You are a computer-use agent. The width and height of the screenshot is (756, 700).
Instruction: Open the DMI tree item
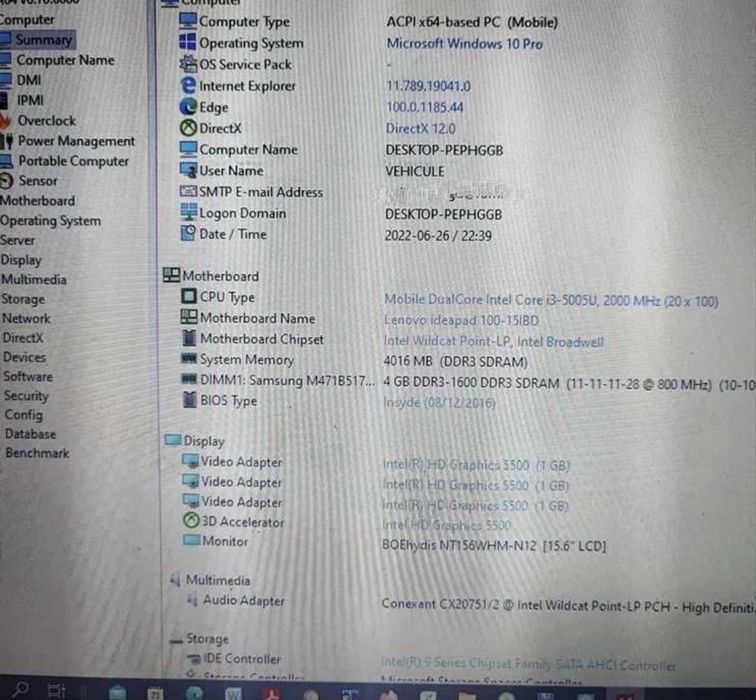(x=28, y=80)
